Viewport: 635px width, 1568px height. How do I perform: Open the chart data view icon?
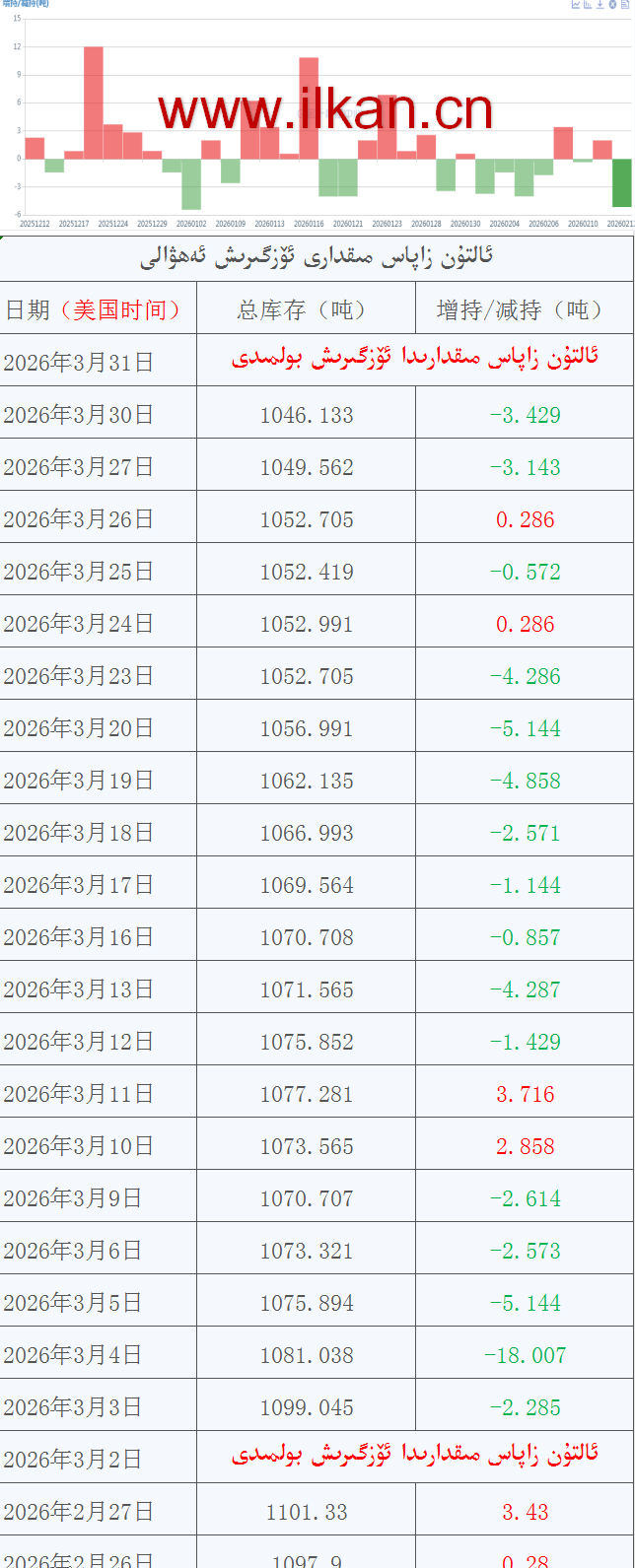624,4
